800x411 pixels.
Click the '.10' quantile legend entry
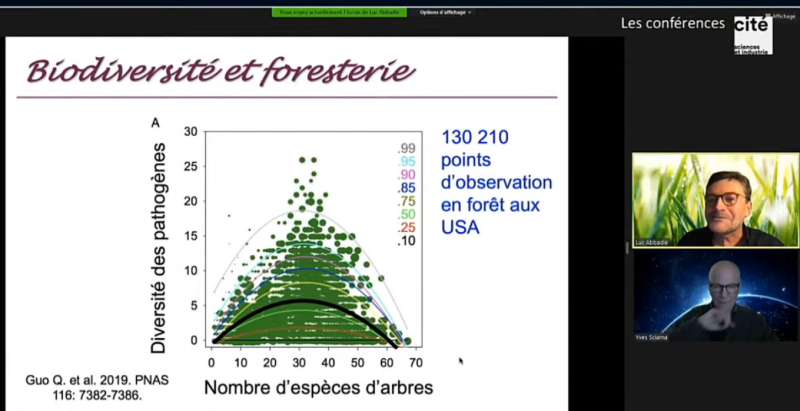407,241
